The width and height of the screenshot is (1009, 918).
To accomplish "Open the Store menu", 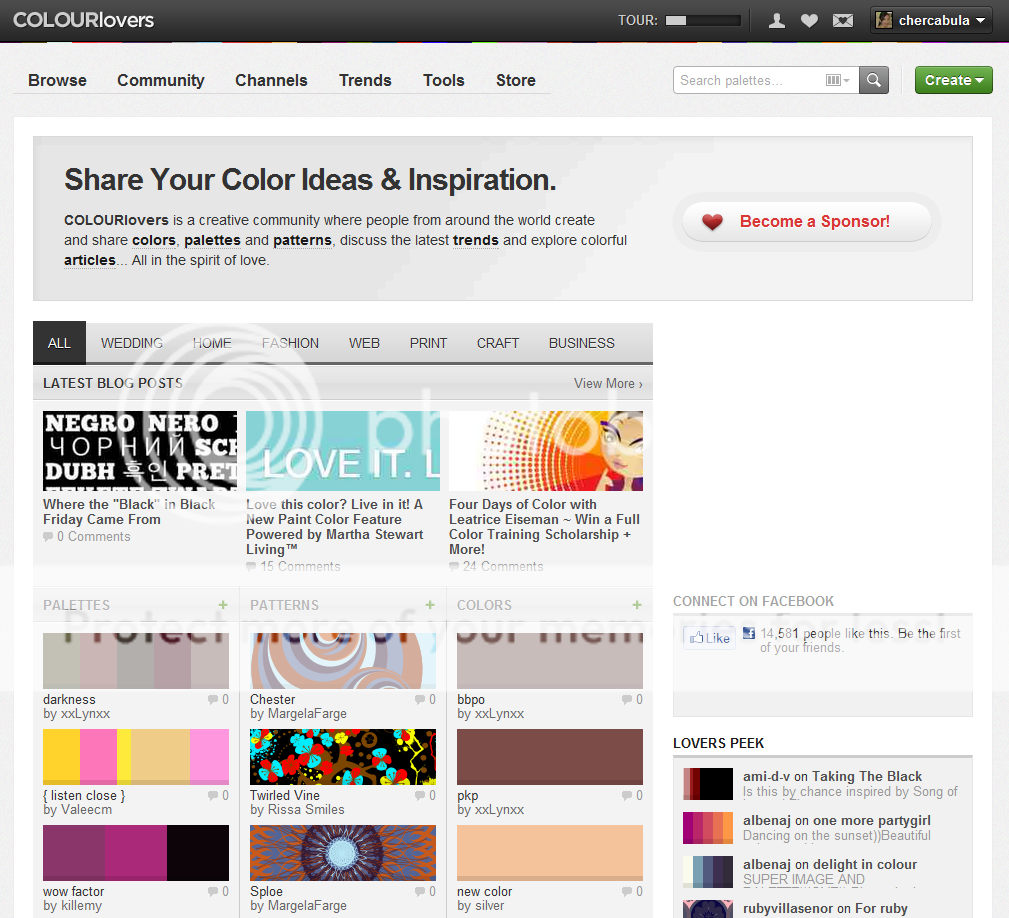I will (x=515, y=80).
